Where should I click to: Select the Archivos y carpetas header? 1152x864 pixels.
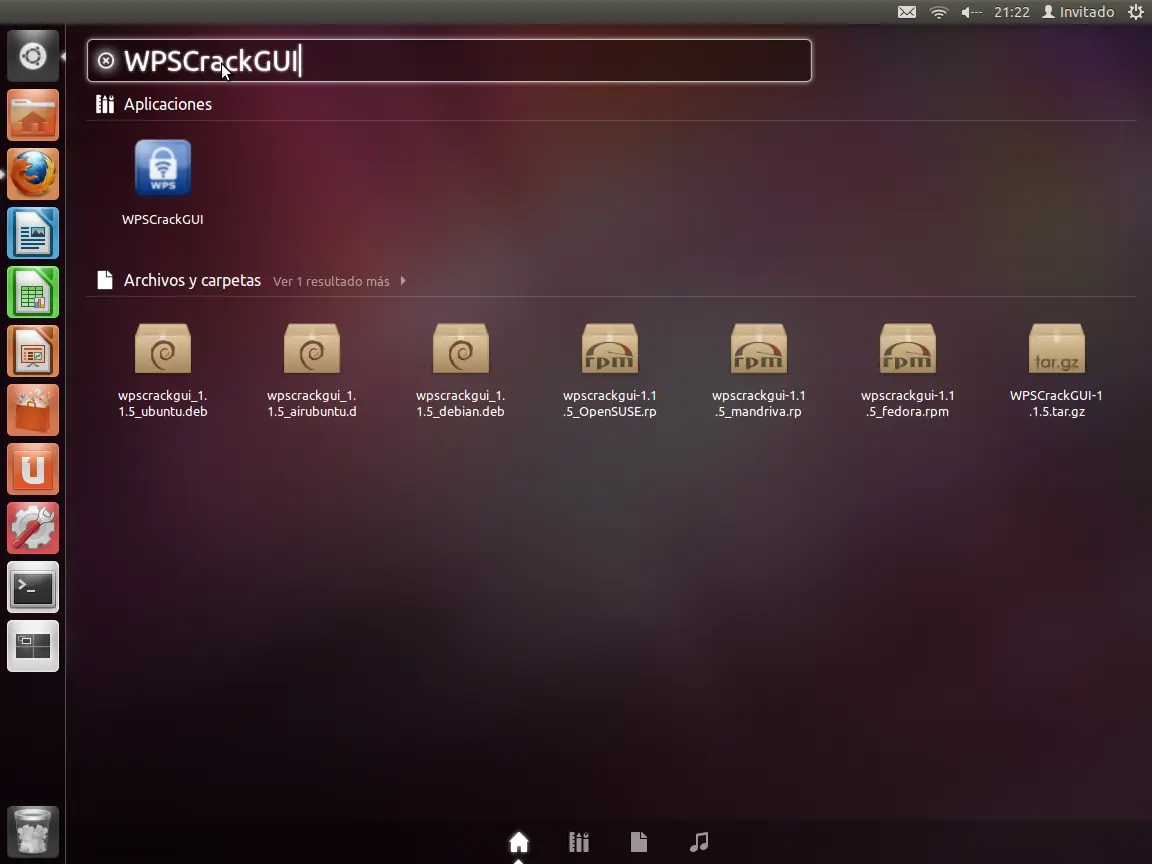pos(192,281)
